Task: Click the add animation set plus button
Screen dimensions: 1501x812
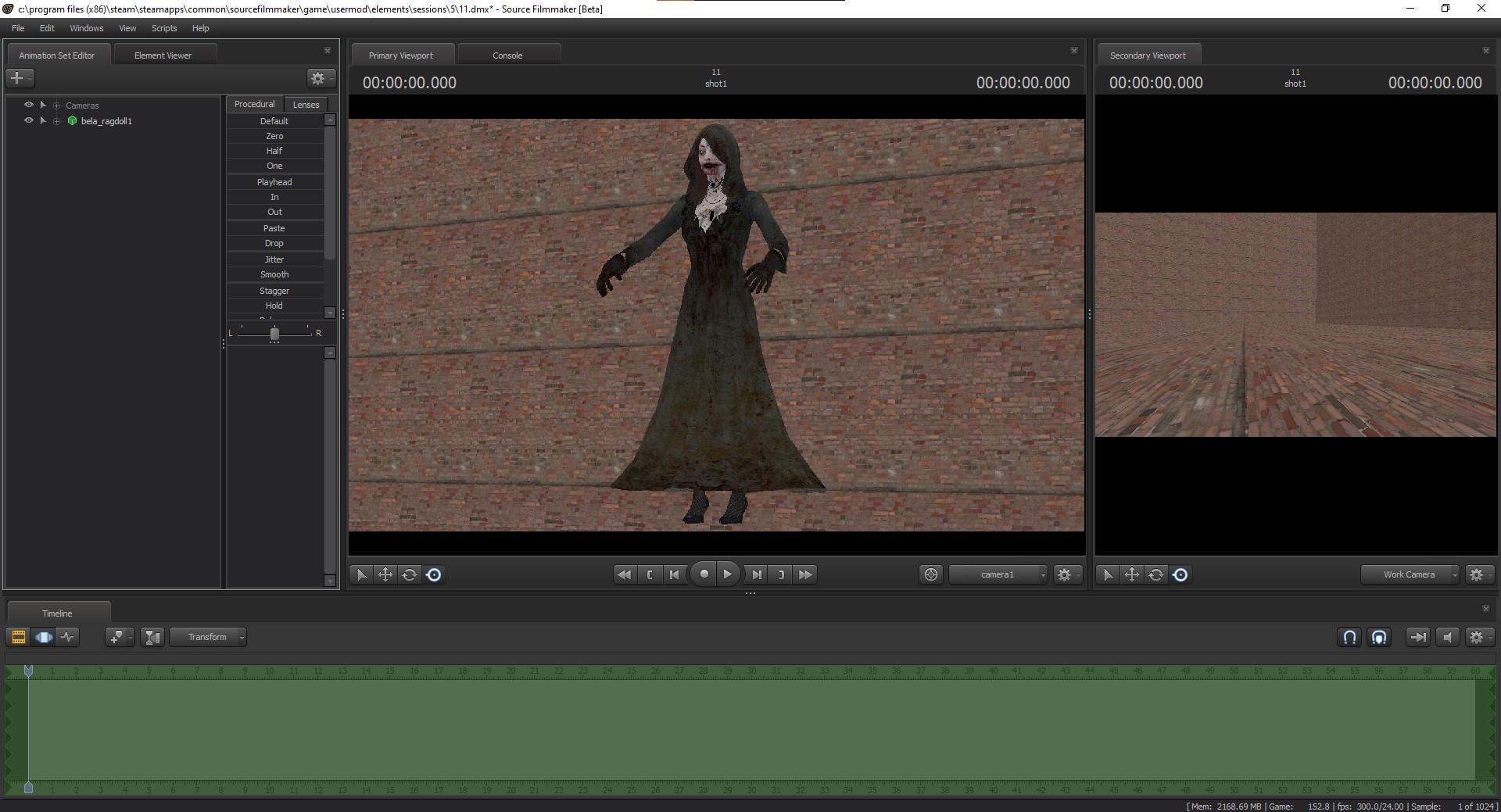Action: pyautogui.click(x=17, y=78)
